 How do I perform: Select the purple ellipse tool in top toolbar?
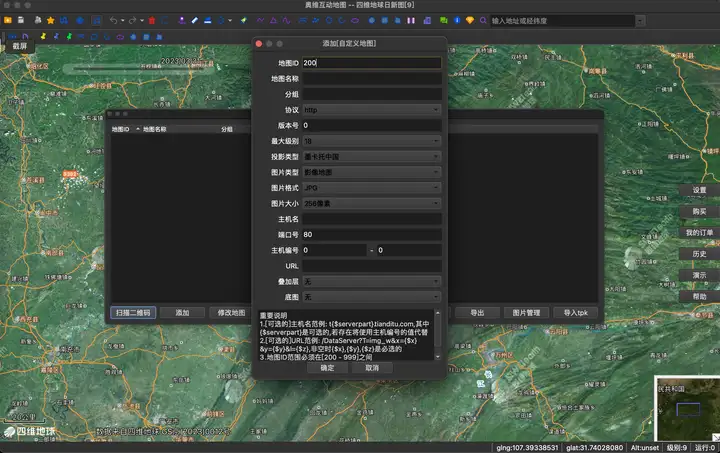pyautogui.click(x=355, y=20)
